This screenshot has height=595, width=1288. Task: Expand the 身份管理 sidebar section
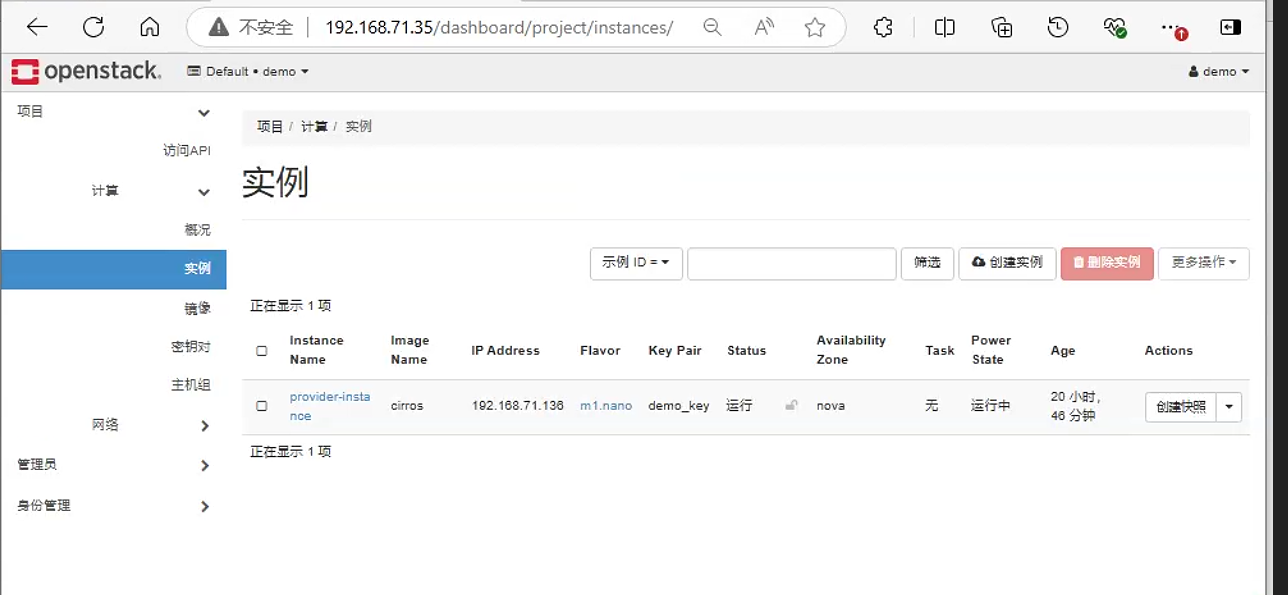coord(113,505)
